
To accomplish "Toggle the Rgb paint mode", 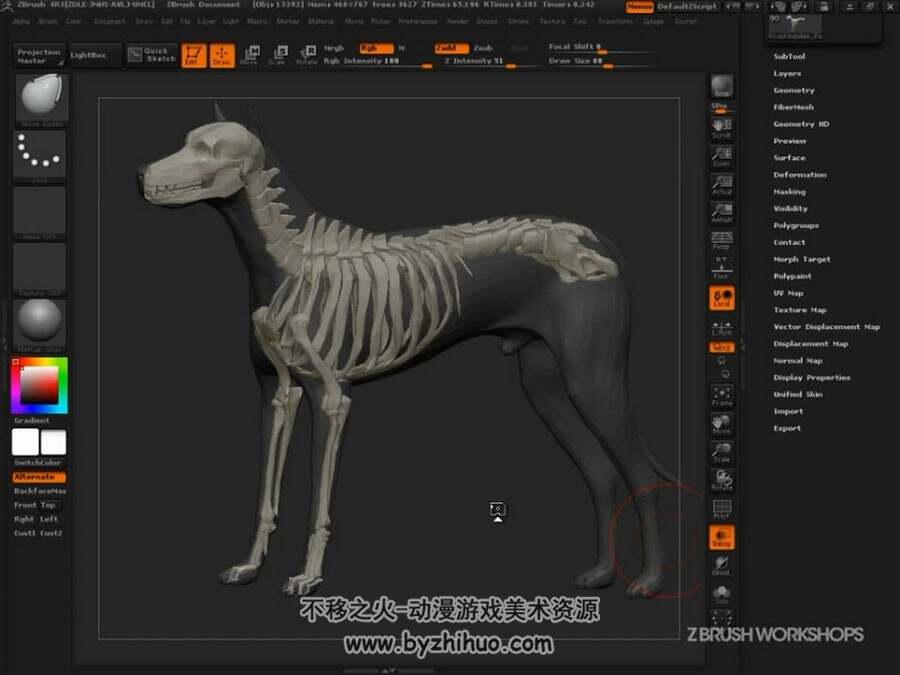I will (376, 48).
